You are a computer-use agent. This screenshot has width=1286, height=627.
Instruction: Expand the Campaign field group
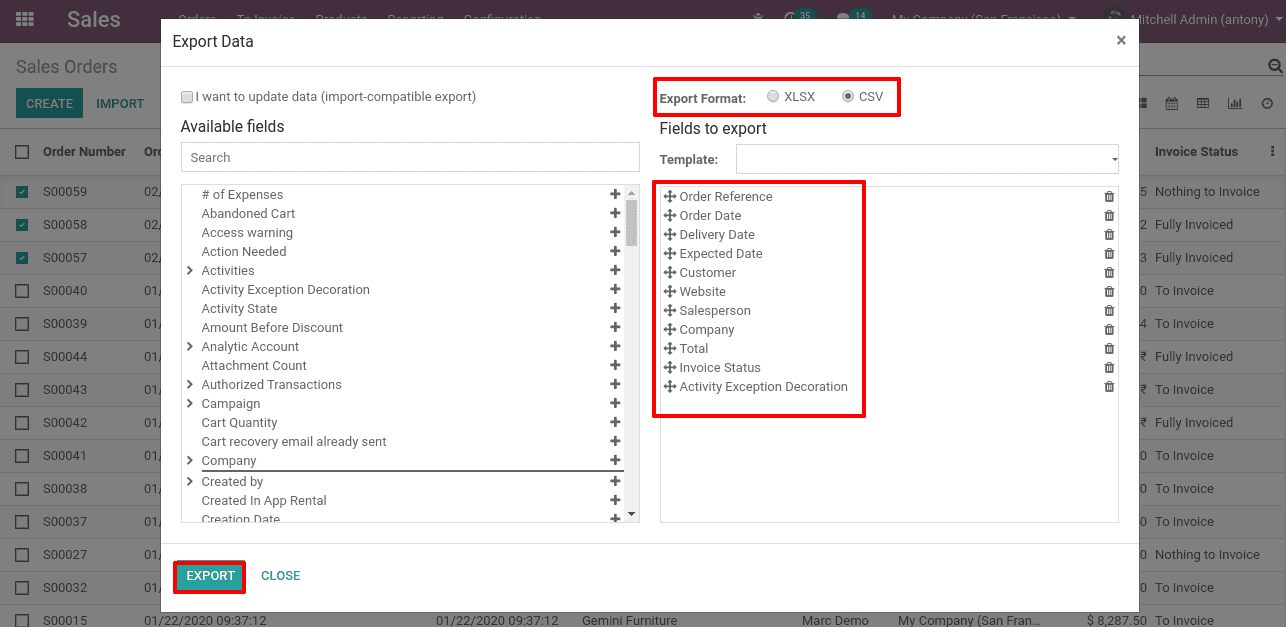[x=190, y=404]
